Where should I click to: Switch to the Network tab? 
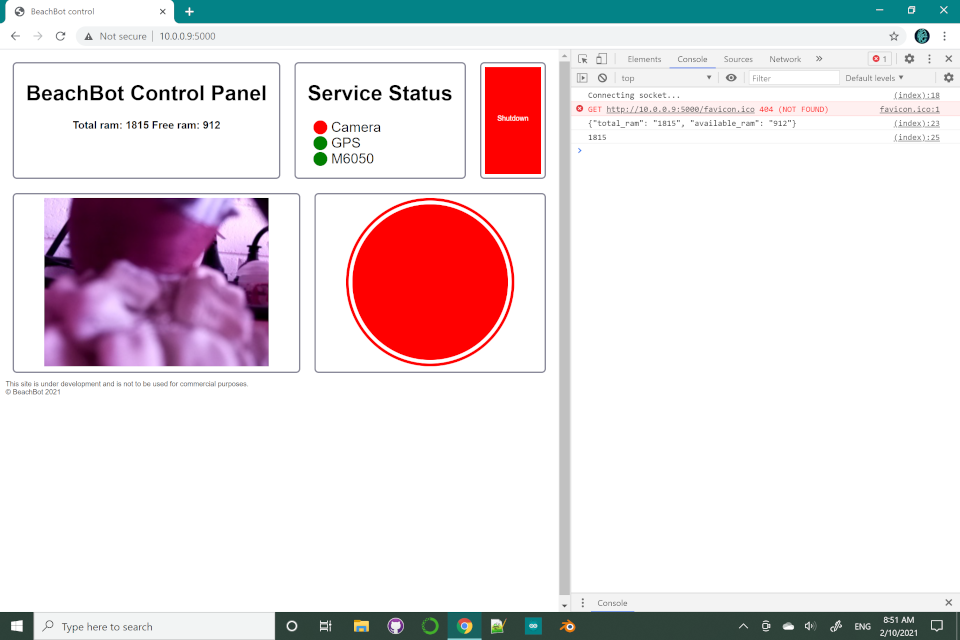click(x=785, y=59)
